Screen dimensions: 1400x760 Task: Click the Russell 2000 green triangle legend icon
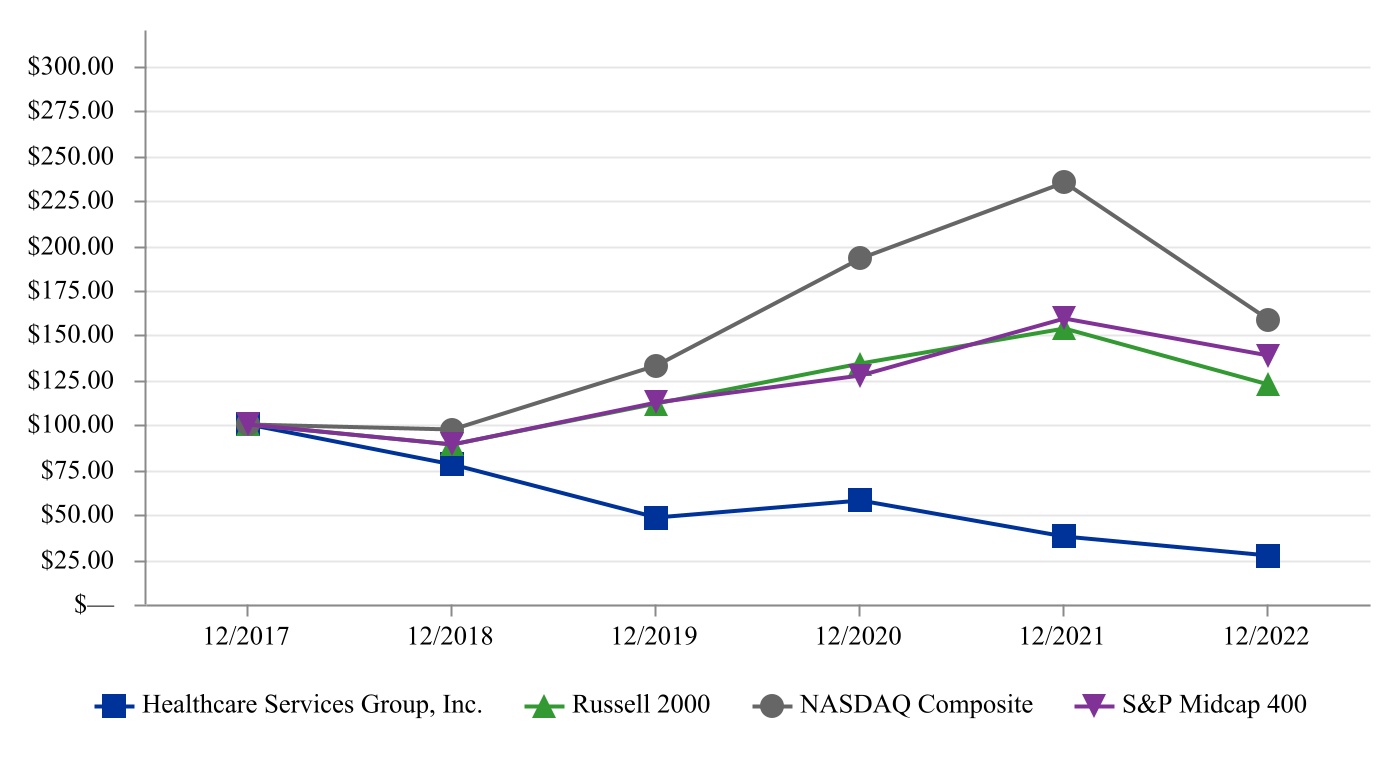(x=544, y=706)
